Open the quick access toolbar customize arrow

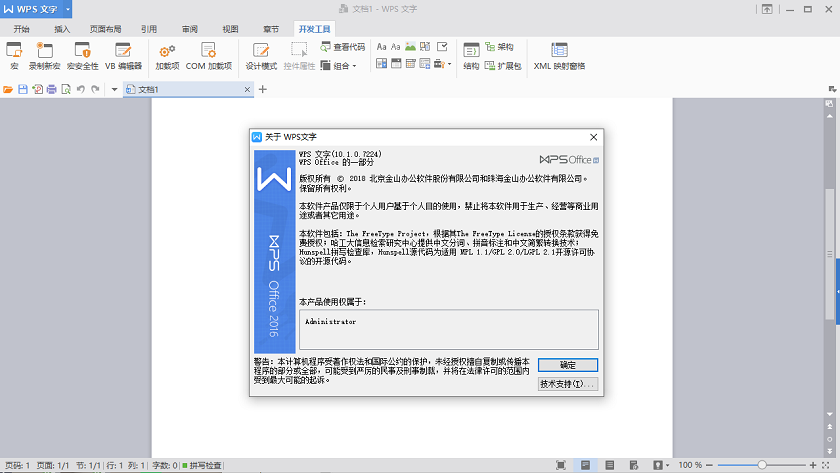click(114, 89)
